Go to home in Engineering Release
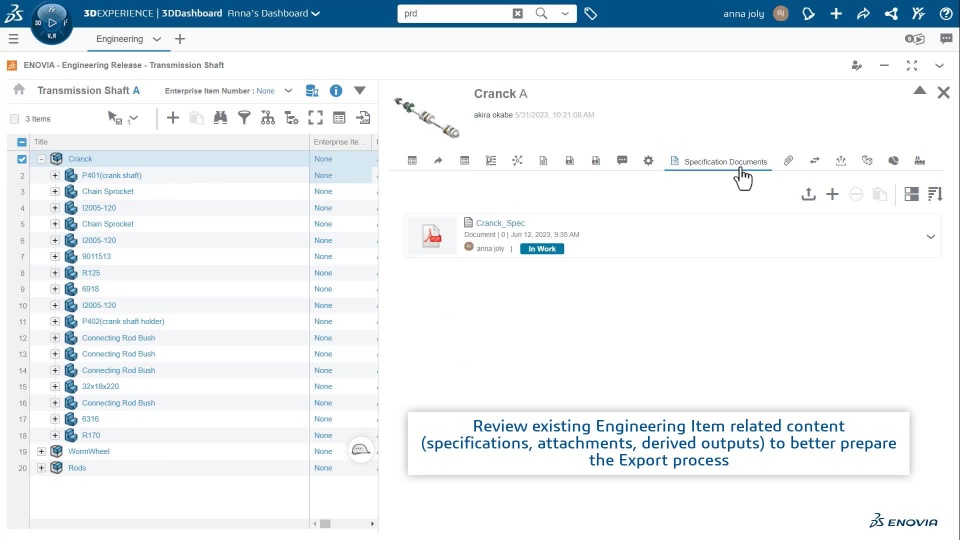This screenshot has height=540, width=960. coord(19,89)
